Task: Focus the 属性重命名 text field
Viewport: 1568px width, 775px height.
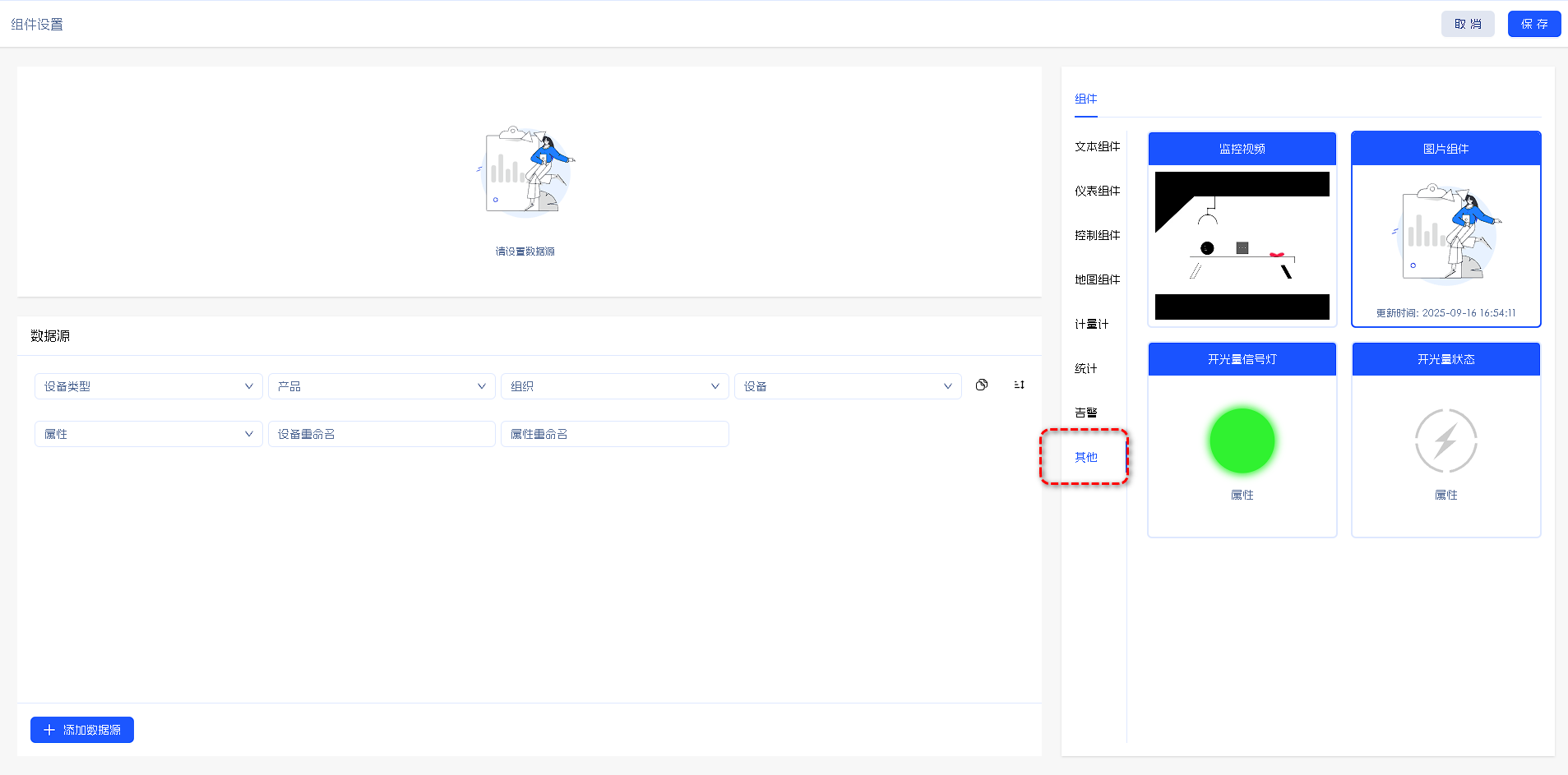Action: pos(614,434)
